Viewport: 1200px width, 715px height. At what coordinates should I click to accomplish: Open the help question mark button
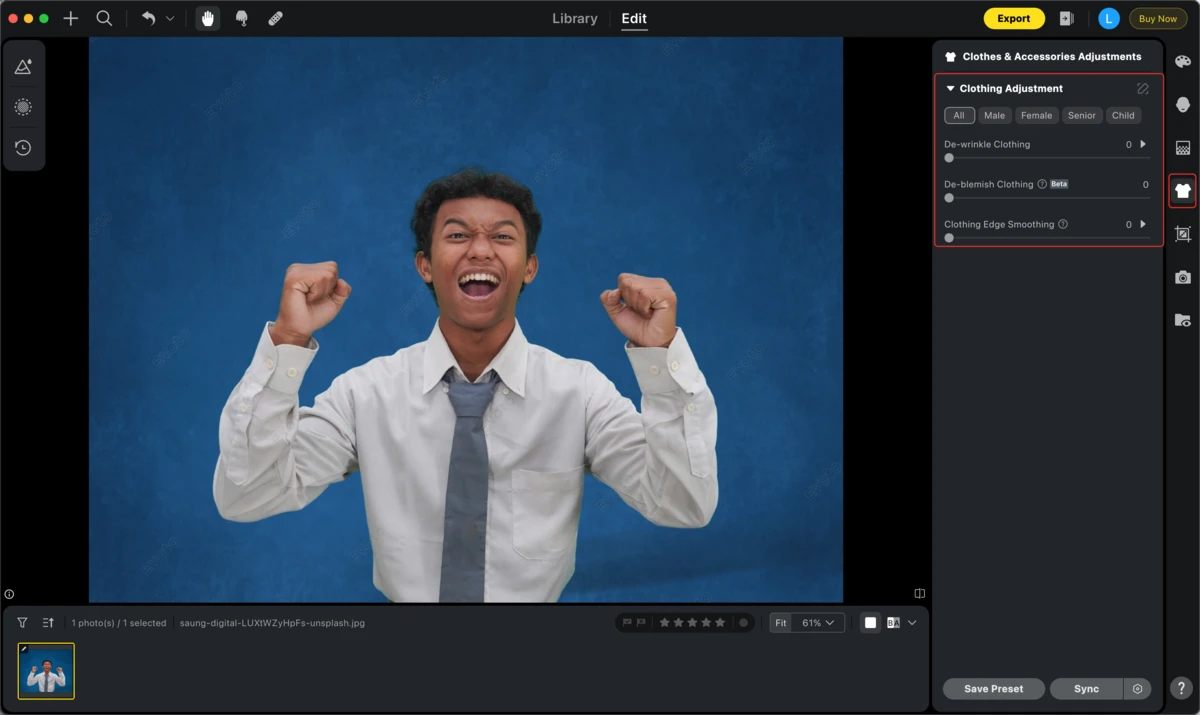(x=1181, y=689)
